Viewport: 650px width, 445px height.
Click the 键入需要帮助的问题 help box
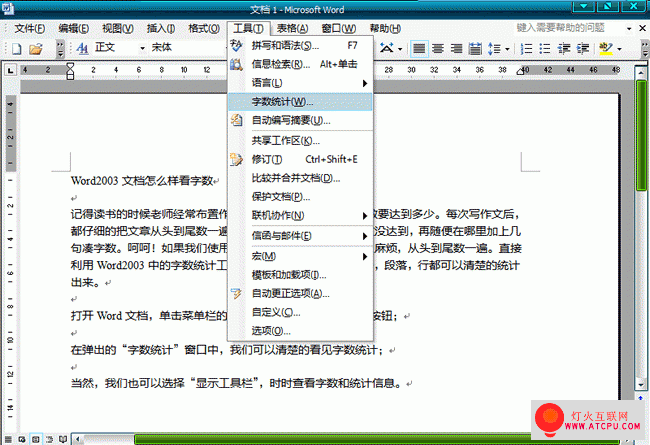[569, 28]
